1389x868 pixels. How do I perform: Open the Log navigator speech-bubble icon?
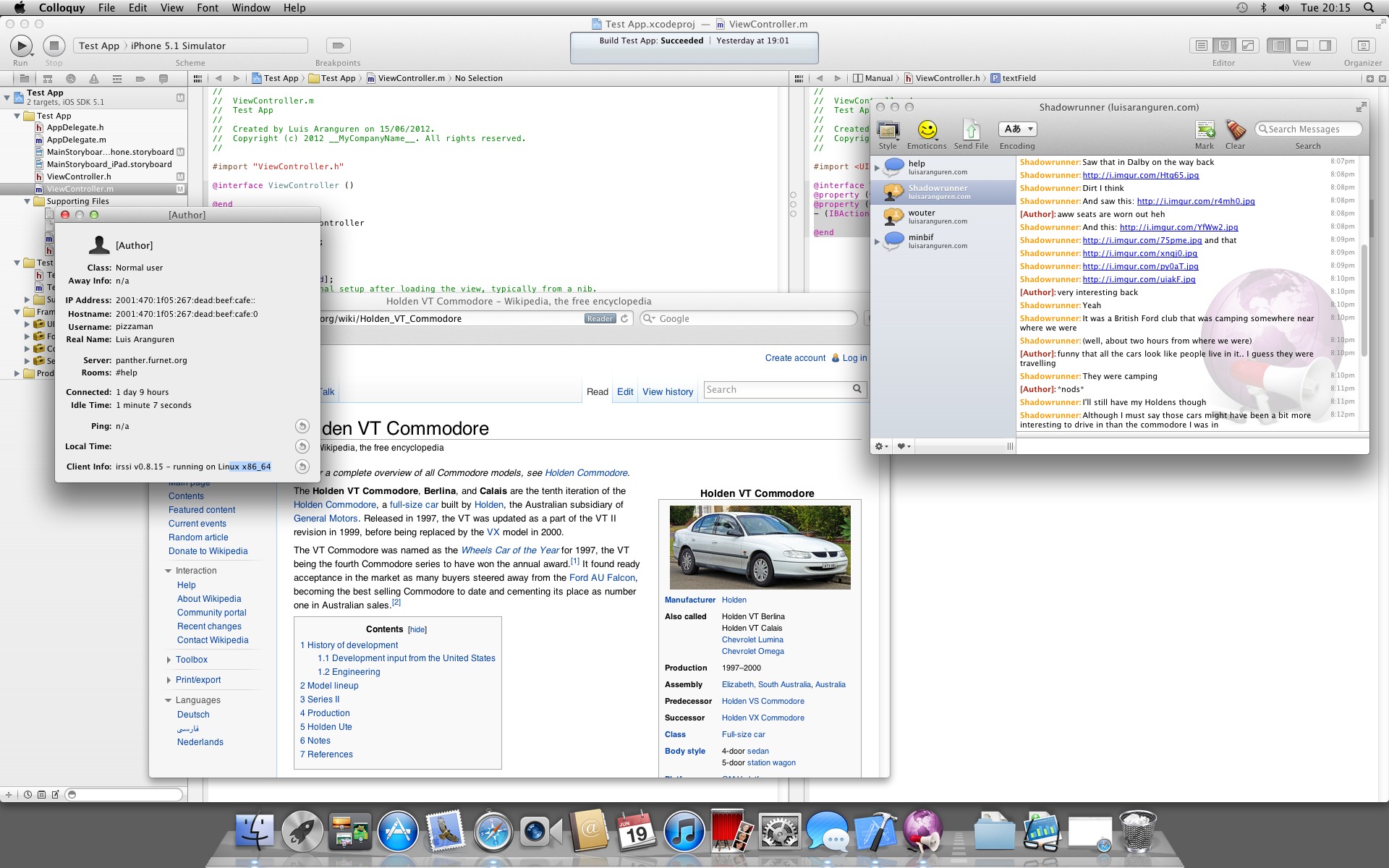(163, 78)
